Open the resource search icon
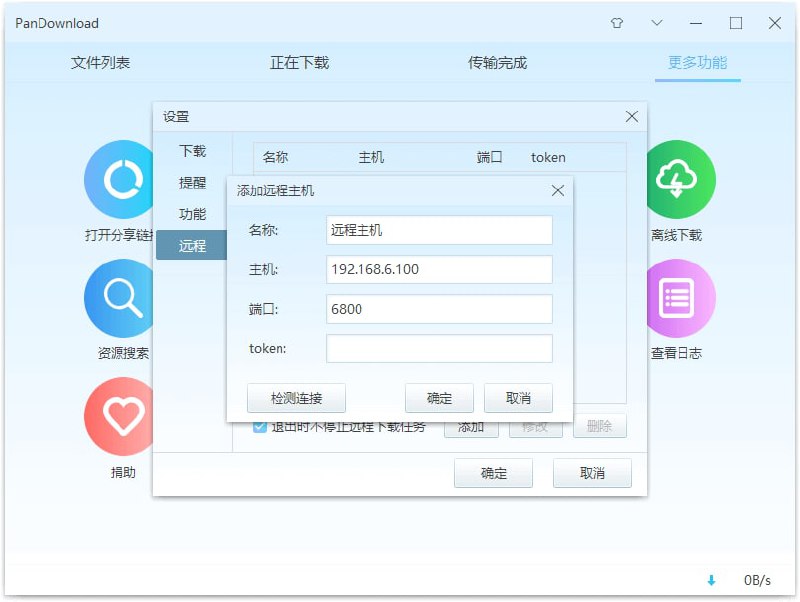800x602 pixels. click(x=119, y=298)
